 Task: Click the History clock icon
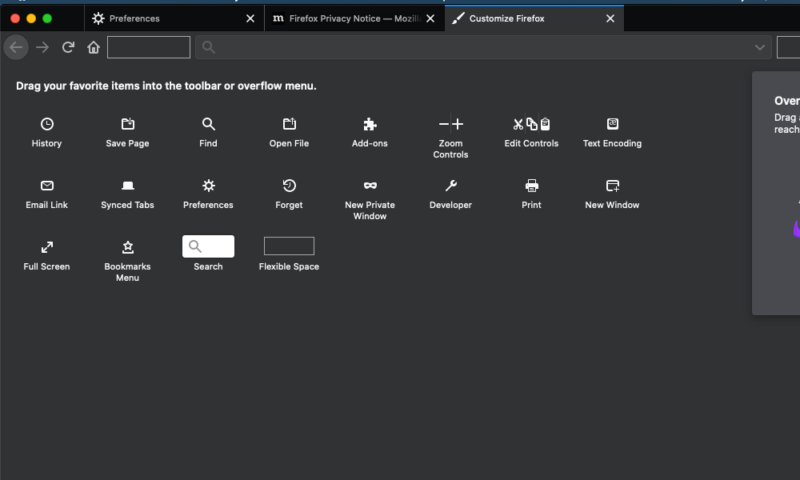click(x=47, y=124)
